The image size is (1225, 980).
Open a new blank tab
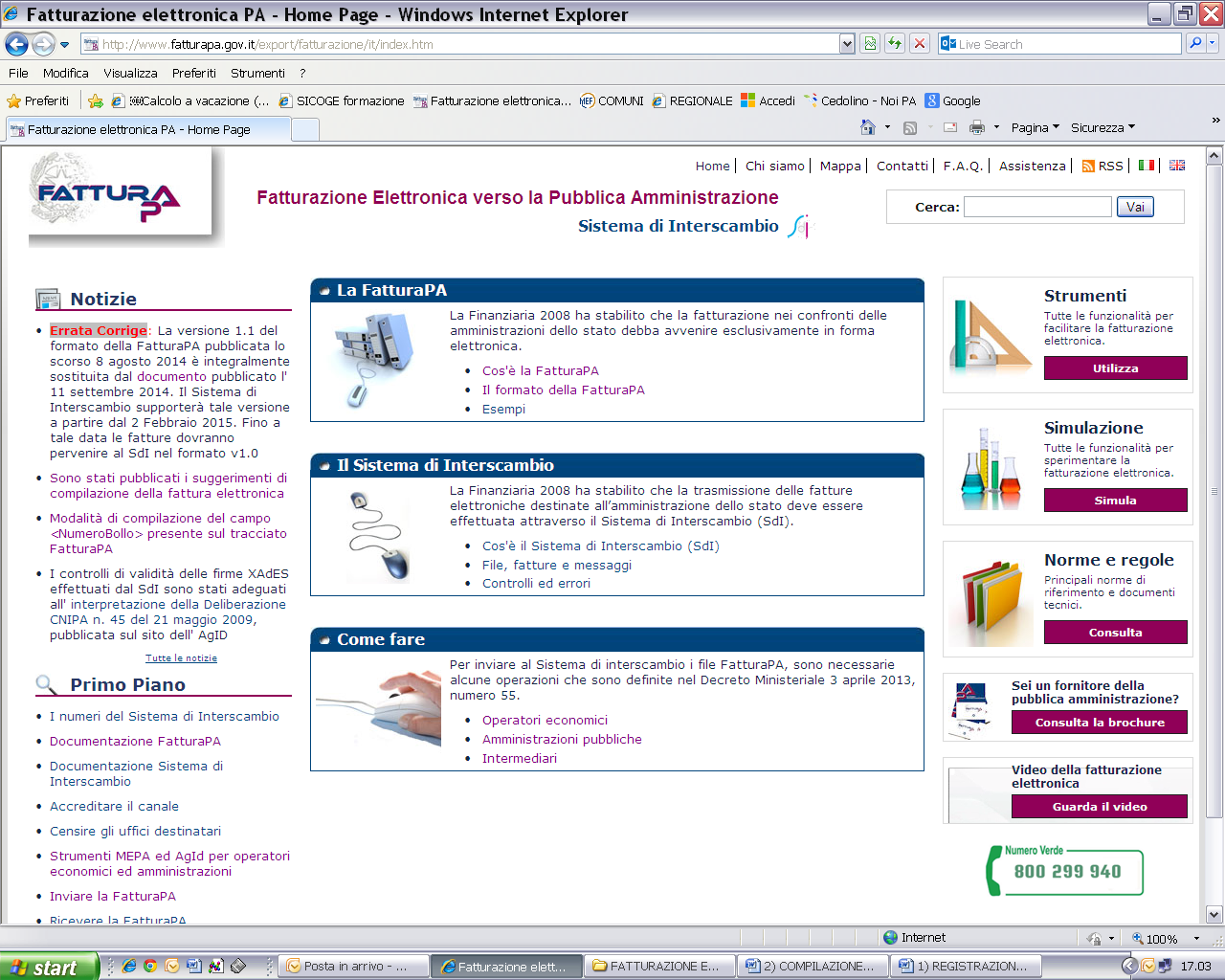pos(305,129)
